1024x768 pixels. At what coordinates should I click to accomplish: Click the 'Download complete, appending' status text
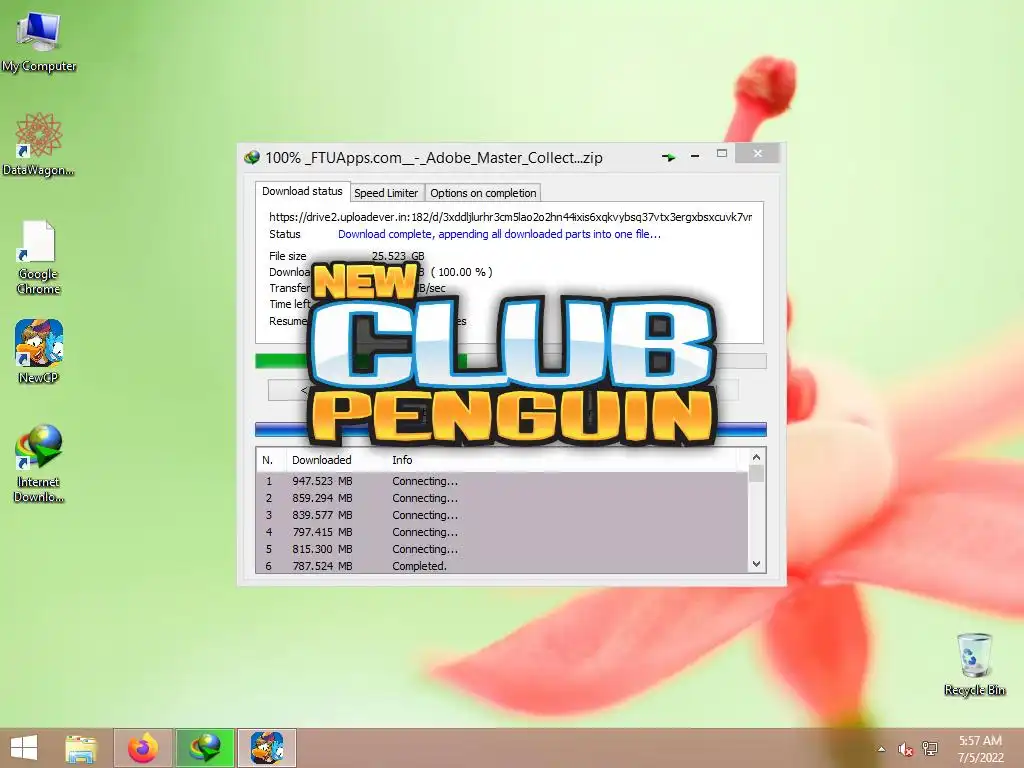click(x=499, y=234)
